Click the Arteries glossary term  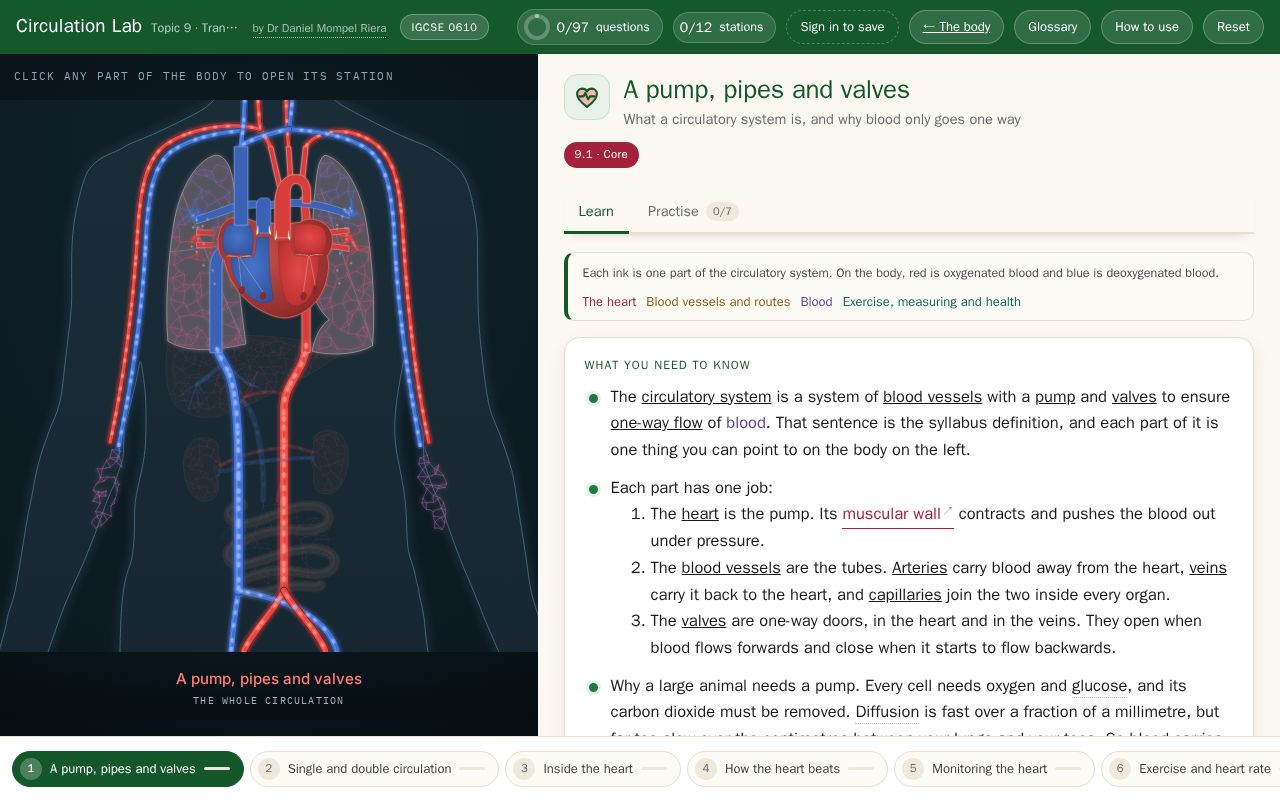(919, 568)
